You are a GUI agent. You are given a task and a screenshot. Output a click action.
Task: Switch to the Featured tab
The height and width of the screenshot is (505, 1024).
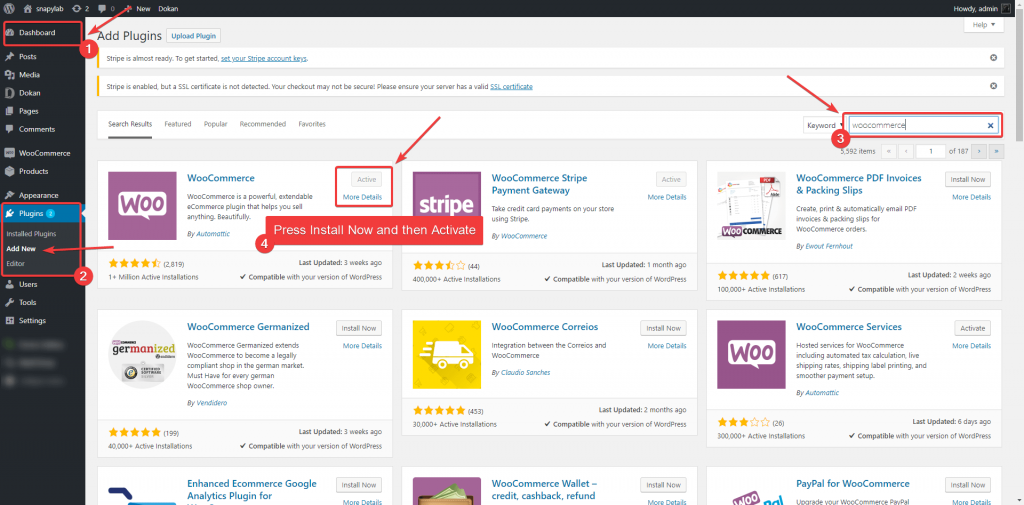click(x=178, y=124)
